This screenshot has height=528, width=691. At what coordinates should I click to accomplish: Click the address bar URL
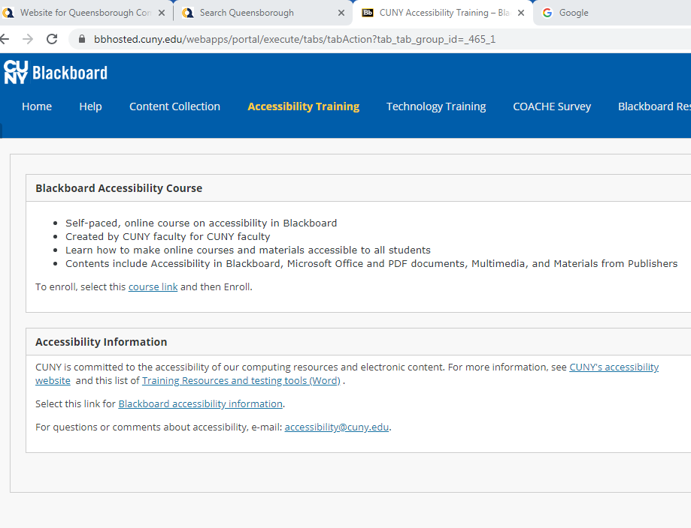[294, 39]
